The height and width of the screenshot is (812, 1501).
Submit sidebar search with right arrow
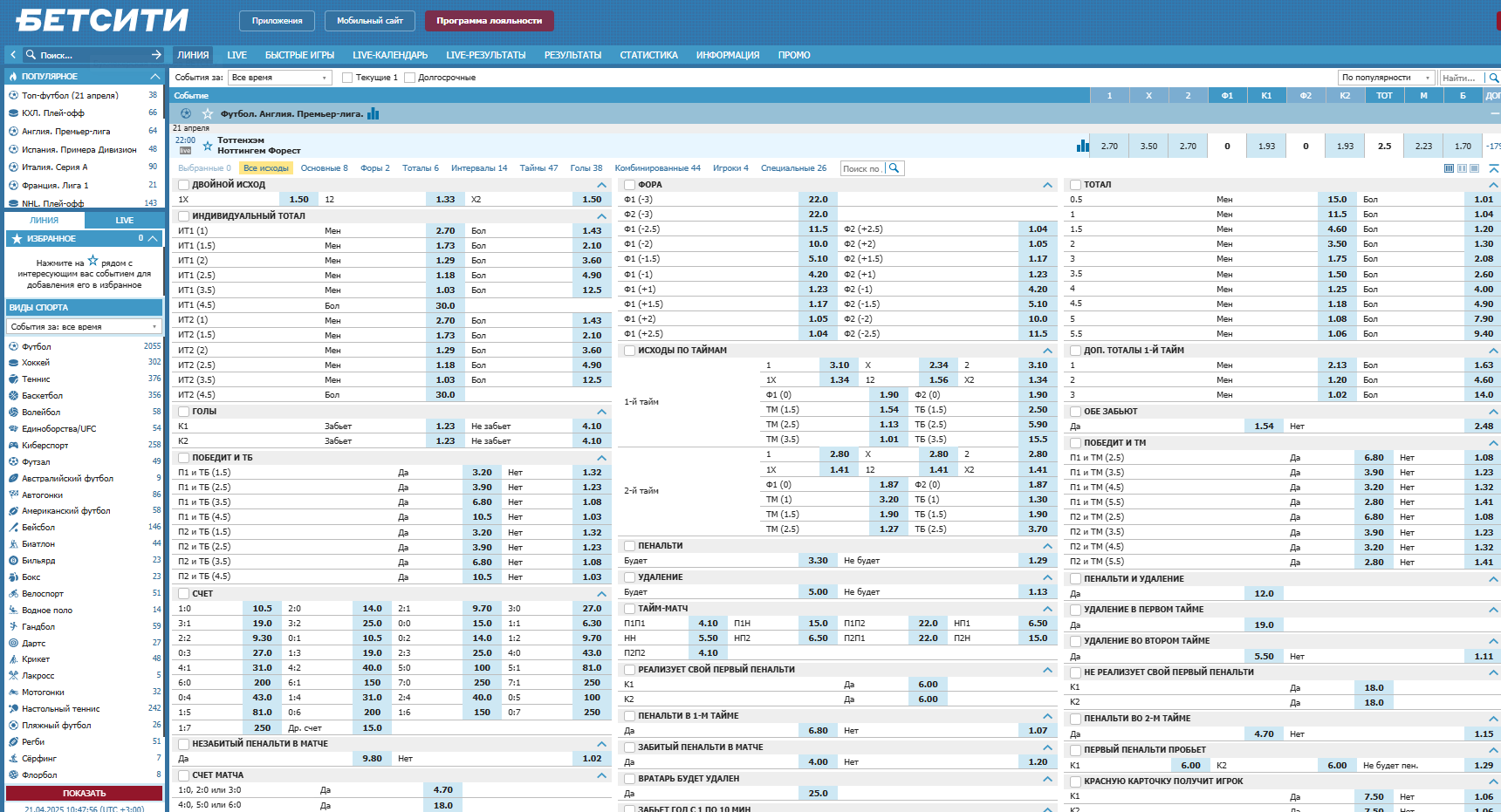click(156, 55)
